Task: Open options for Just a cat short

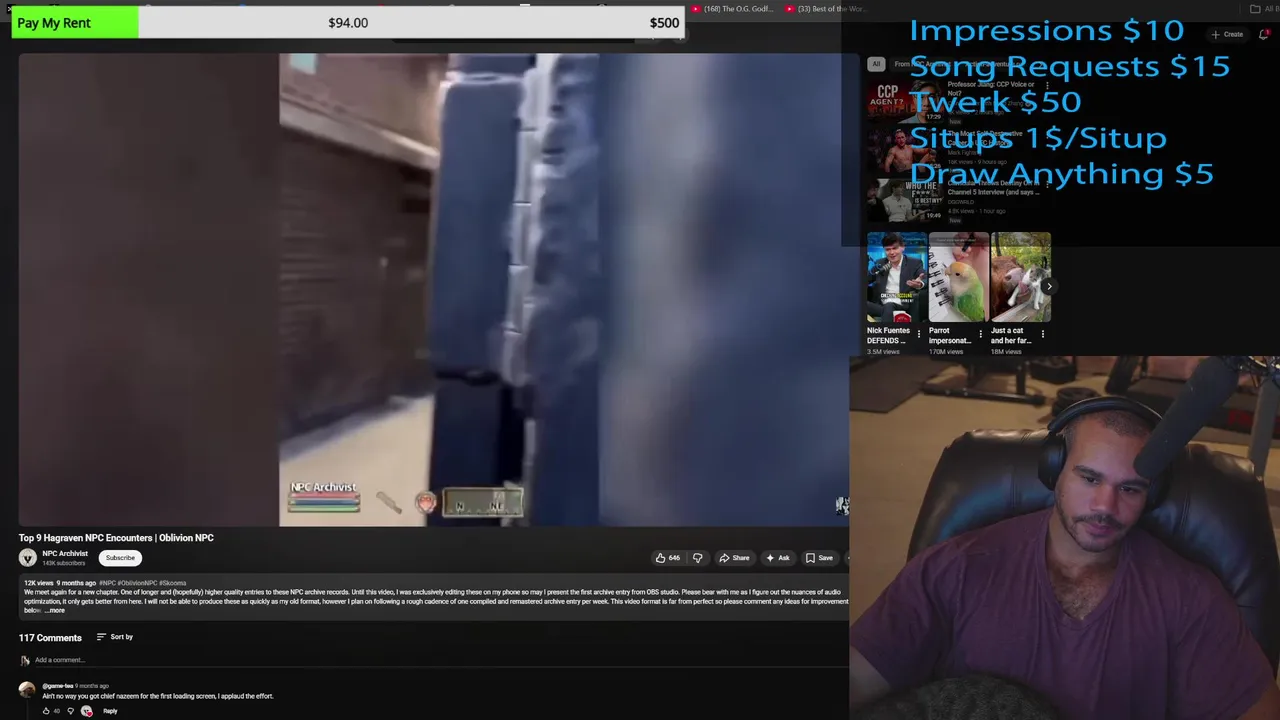Action: [x=1043, y=334]
